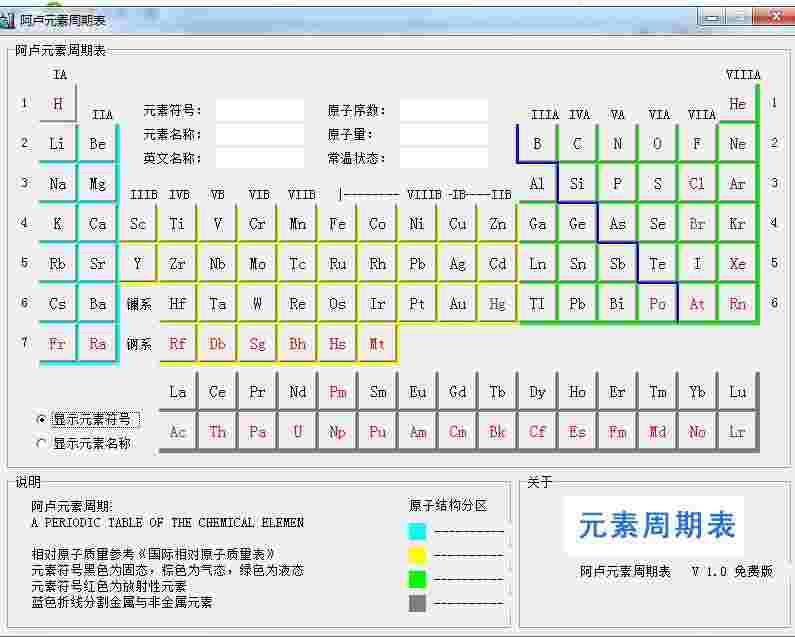Select the lithium Li element cell
The image size is (795, 637).
pos(58,144)
